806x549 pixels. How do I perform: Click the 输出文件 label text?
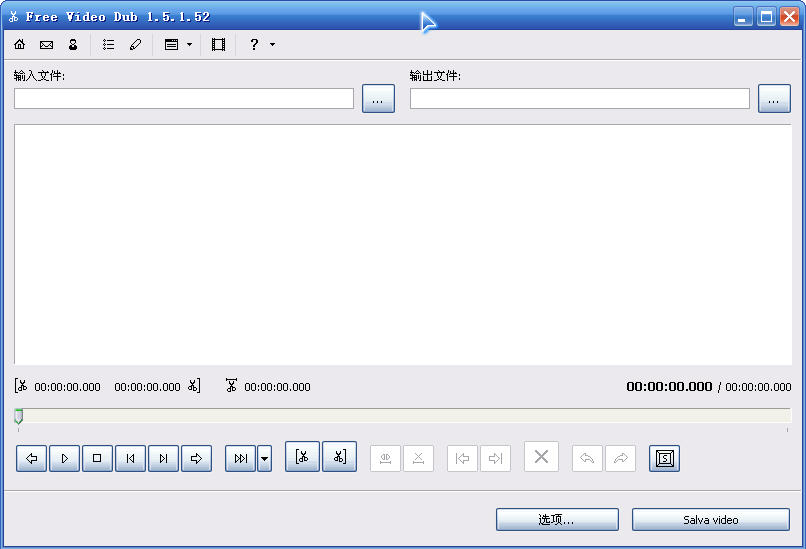click(x=435, y=76)
